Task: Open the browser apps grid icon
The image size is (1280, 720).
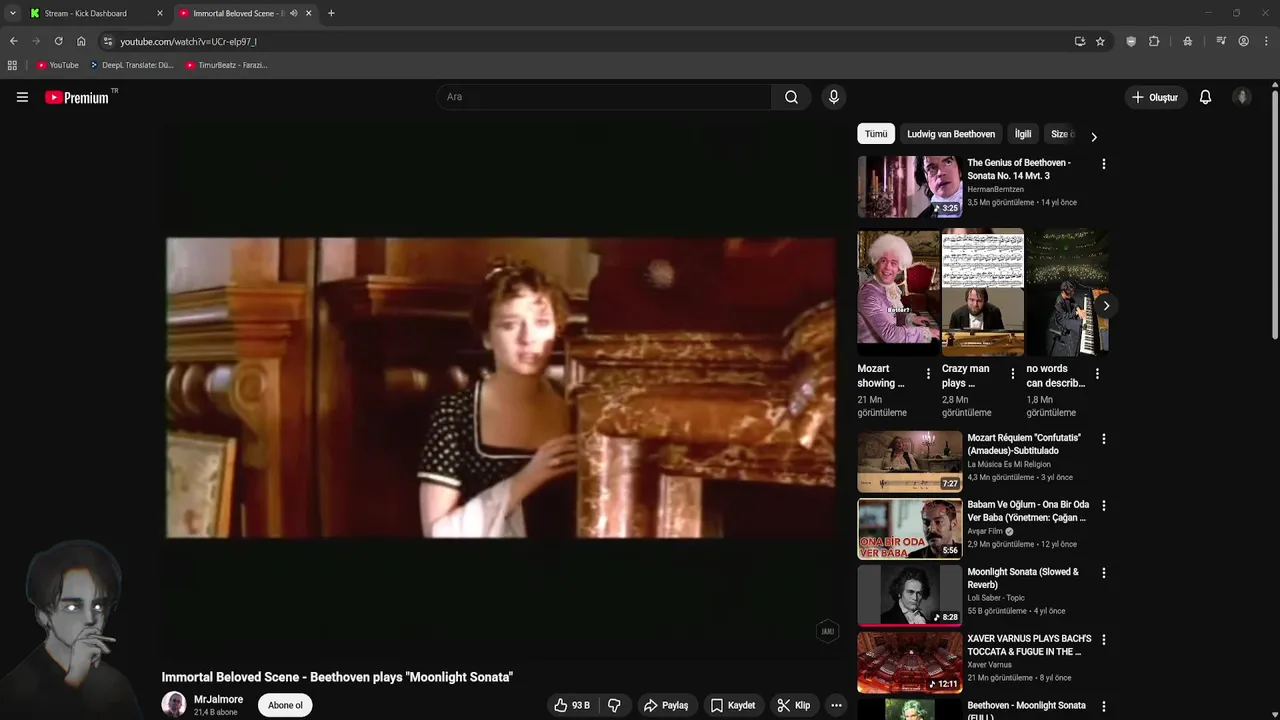Action: [12, 65]
